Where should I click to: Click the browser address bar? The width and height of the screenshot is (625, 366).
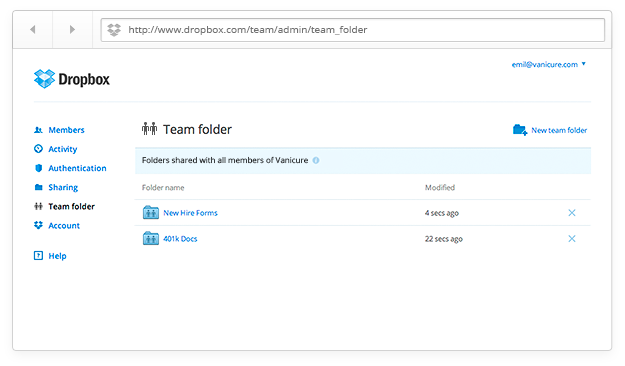(x=352, y=30)
